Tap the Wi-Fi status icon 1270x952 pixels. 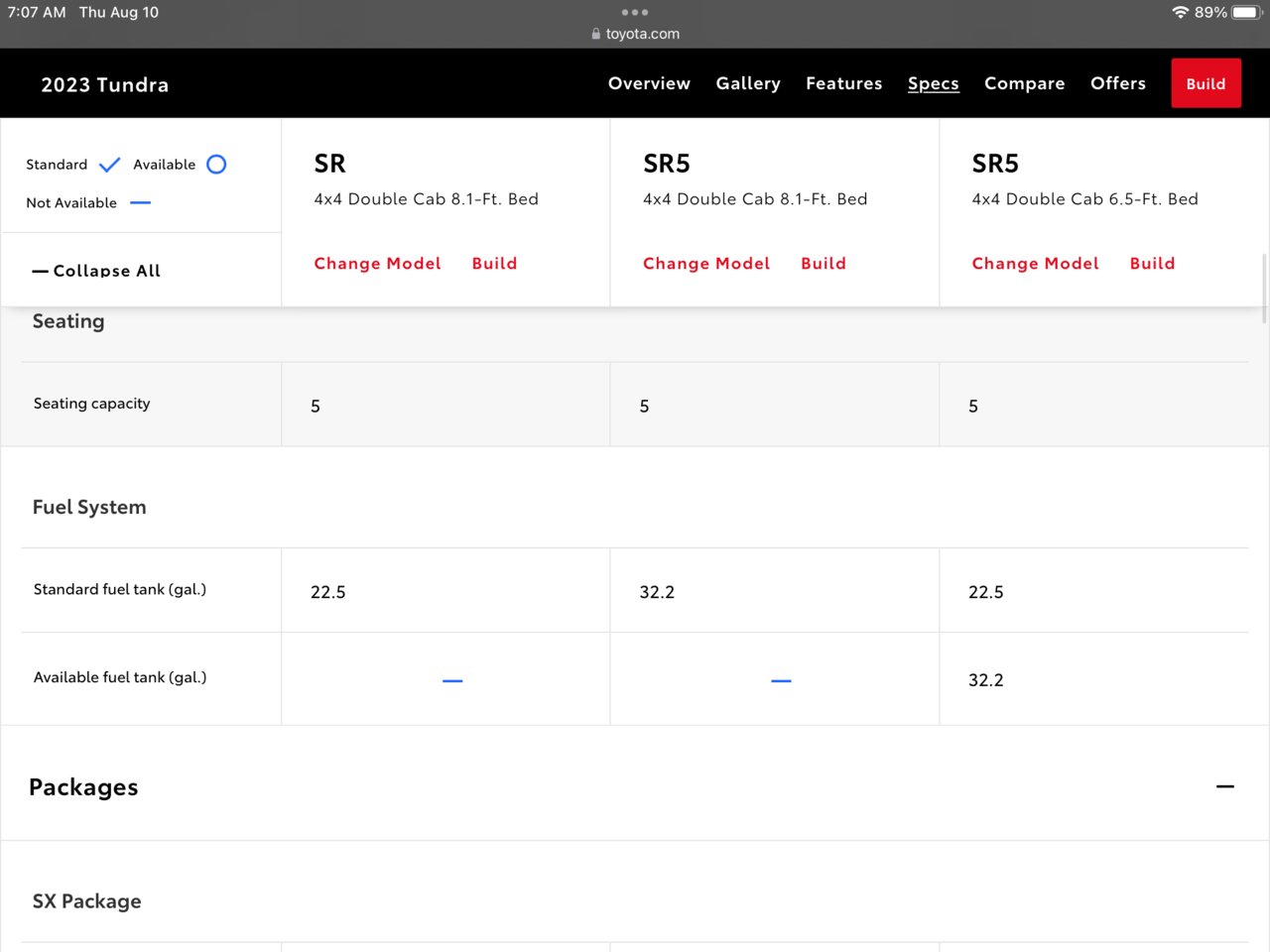tap(1180, 12)
